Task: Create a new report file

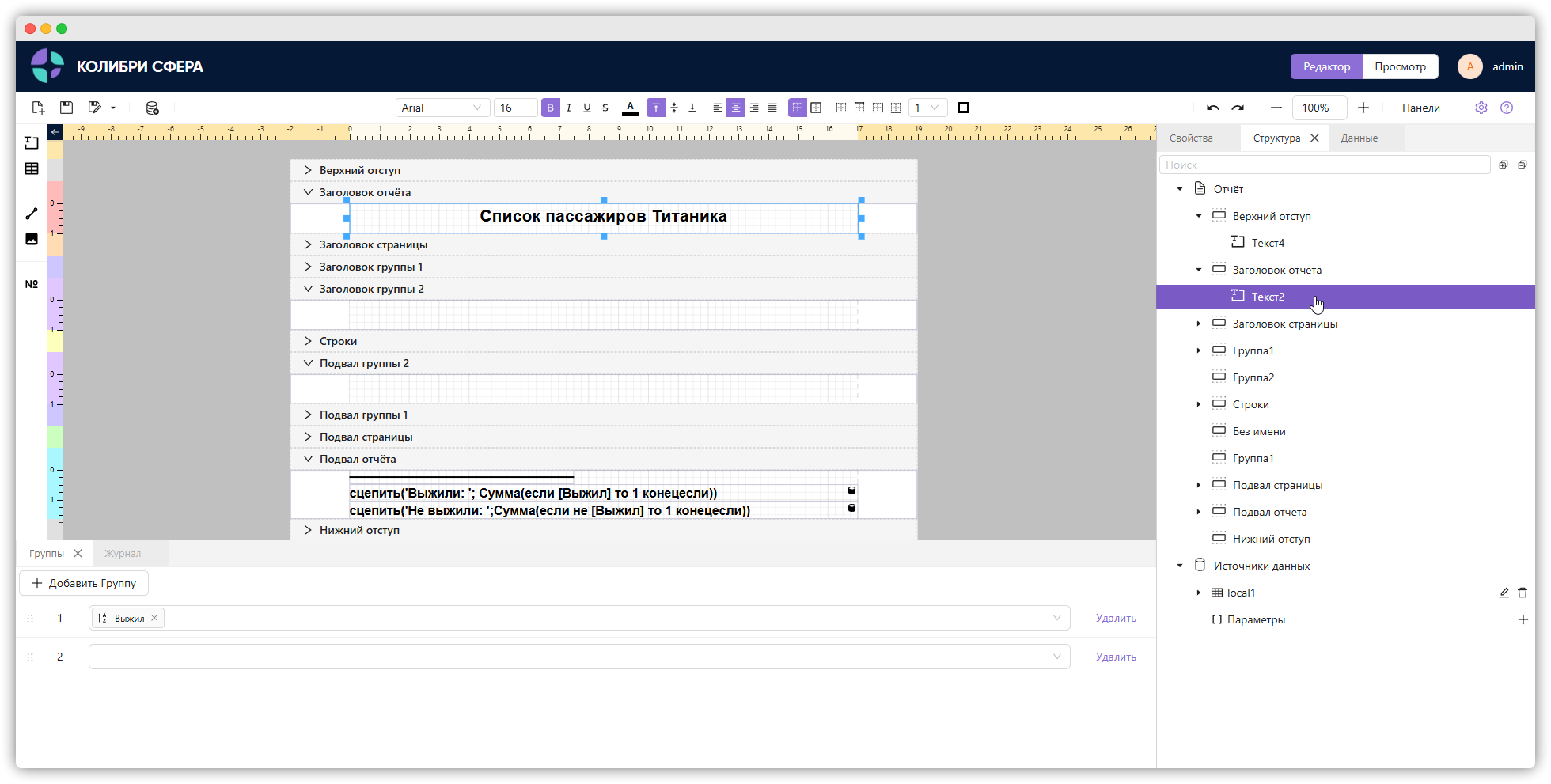Action: pyautogui.click(x=38, y=108)
